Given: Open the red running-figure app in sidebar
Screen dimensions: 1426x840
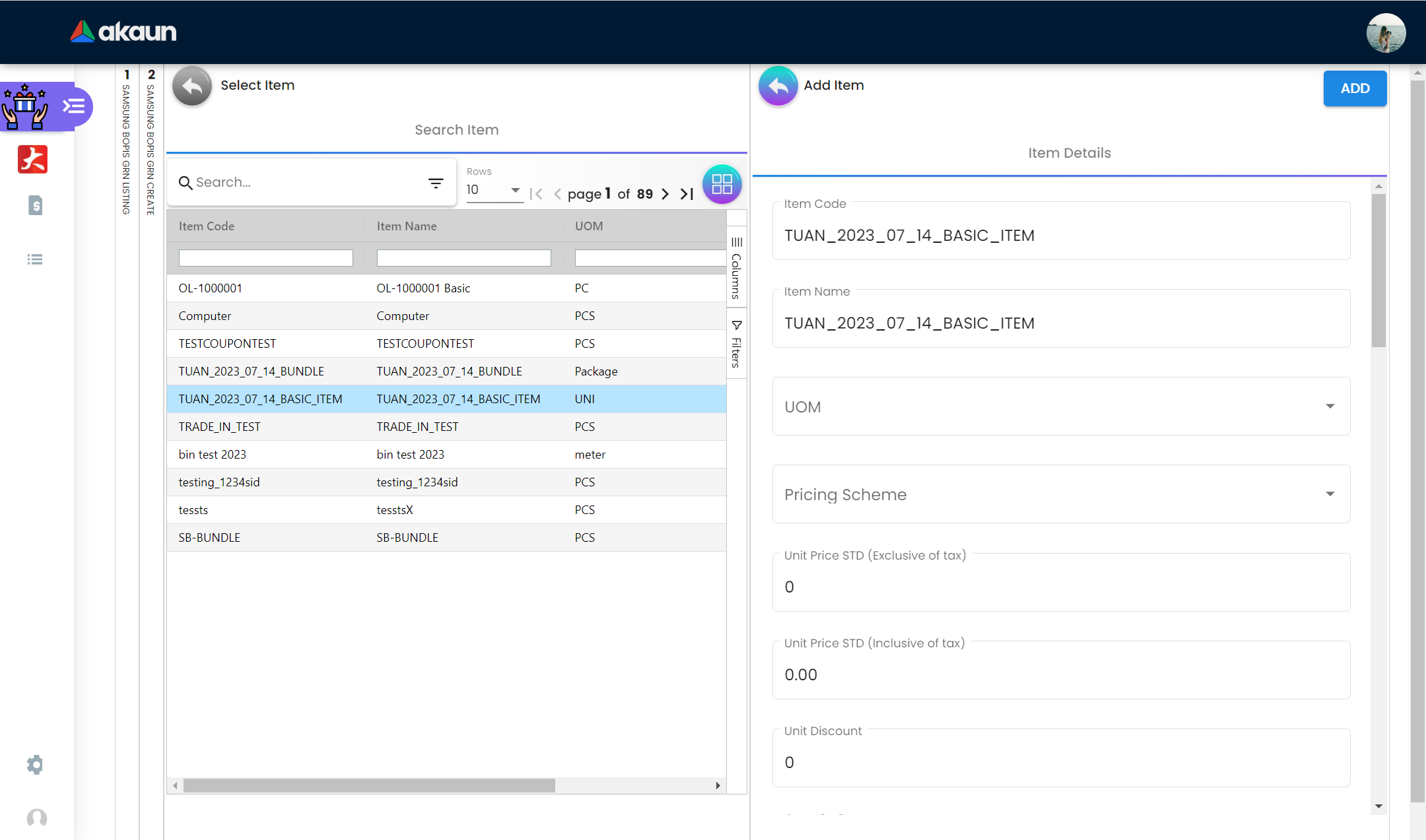Looking at the screenshot, I should [33, 159].
